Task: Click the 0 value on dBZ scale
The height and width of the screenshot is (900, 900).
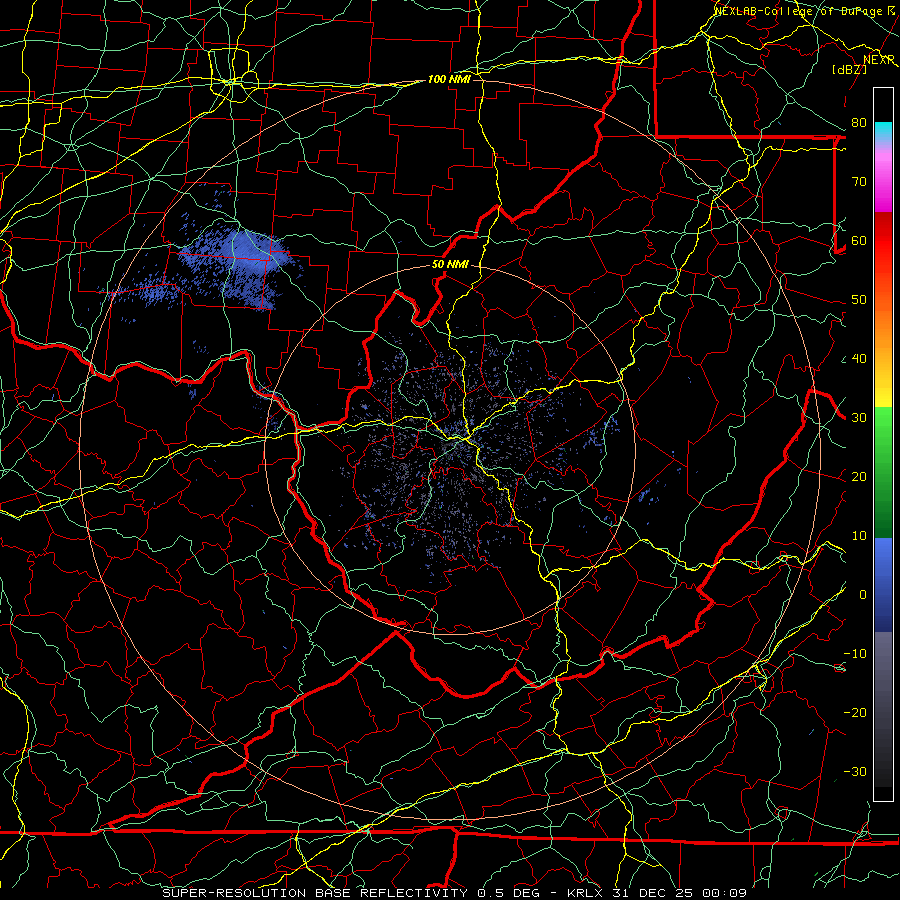Action: (863, 595)
